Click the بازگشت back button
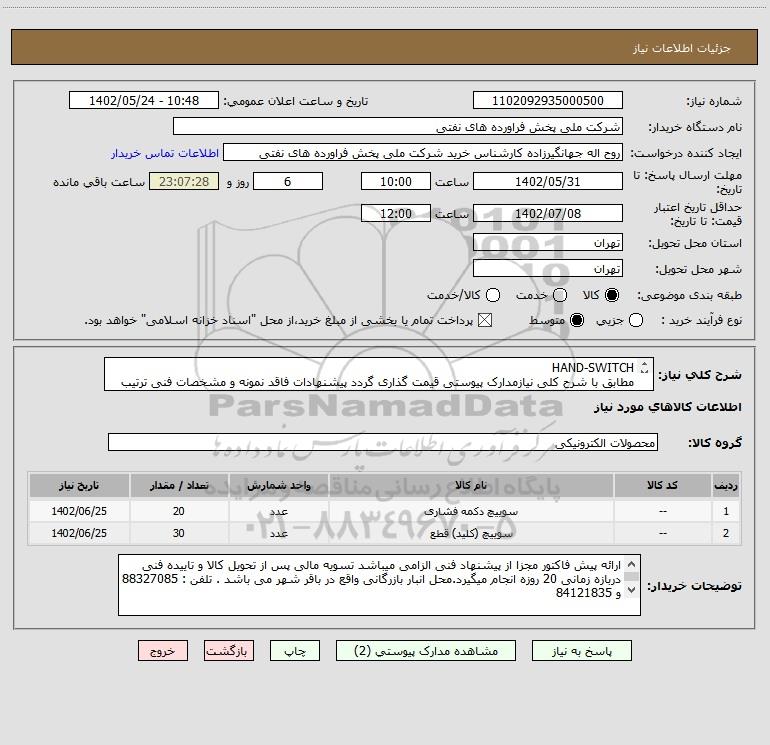Screen dimensions: 770x745 pos(225,650)
